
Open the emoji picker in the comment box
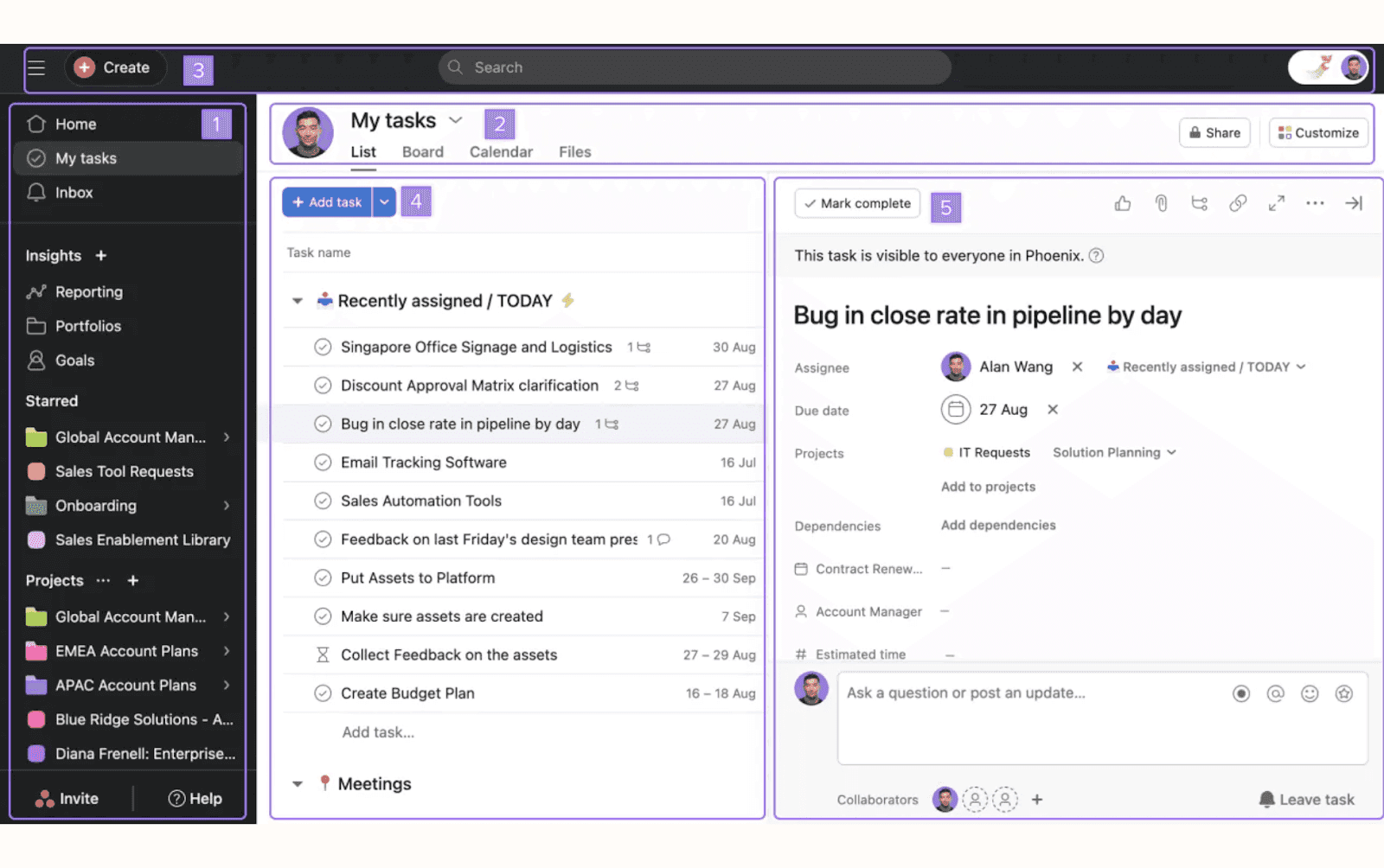1310,692
